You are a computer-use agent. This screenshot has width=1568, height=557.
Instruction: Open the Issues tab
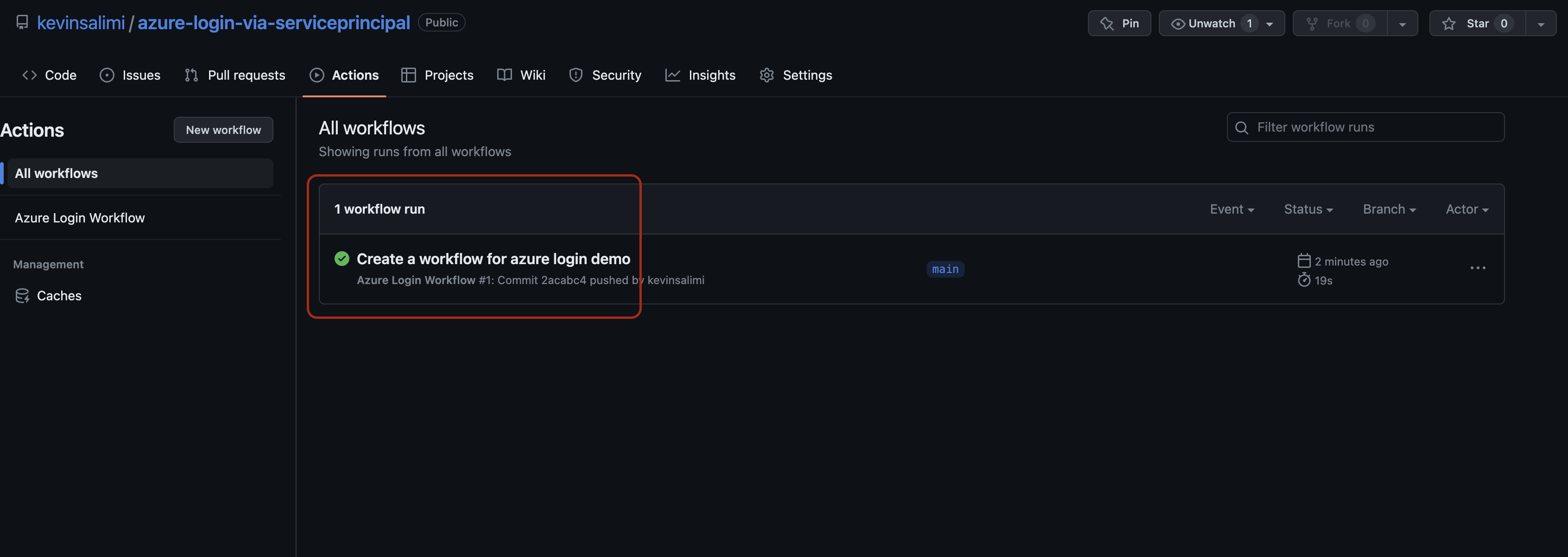[x=130, y=75]
